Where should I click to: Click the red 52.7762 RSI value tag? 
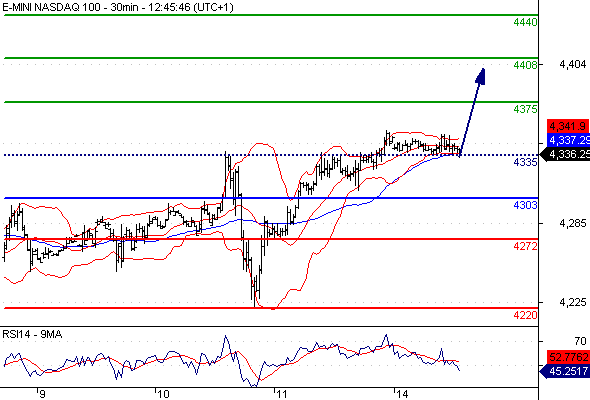click(x=568, y=357)
